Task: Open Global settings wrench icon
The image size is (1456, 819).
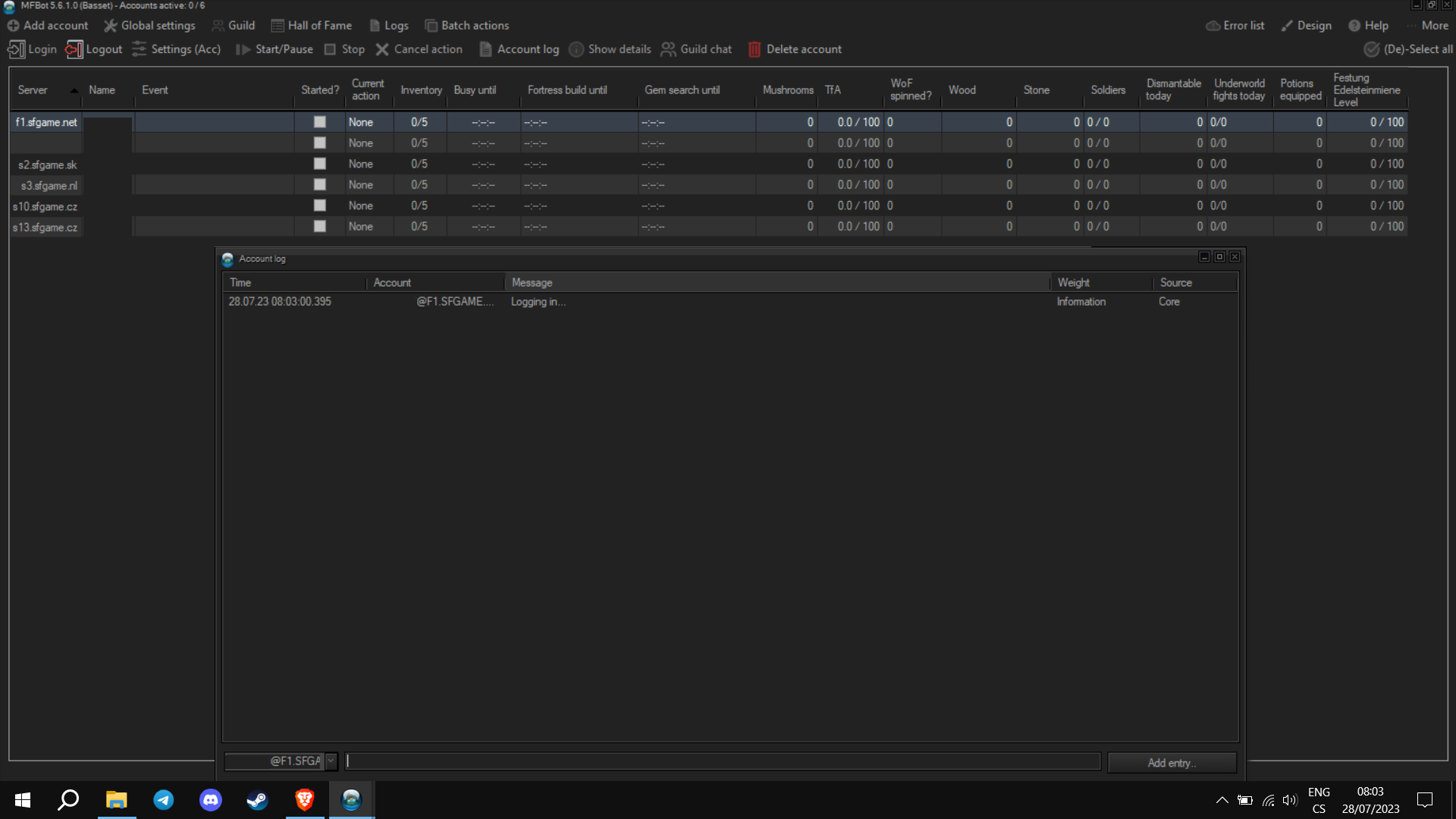Action: (x=111, y=26)
